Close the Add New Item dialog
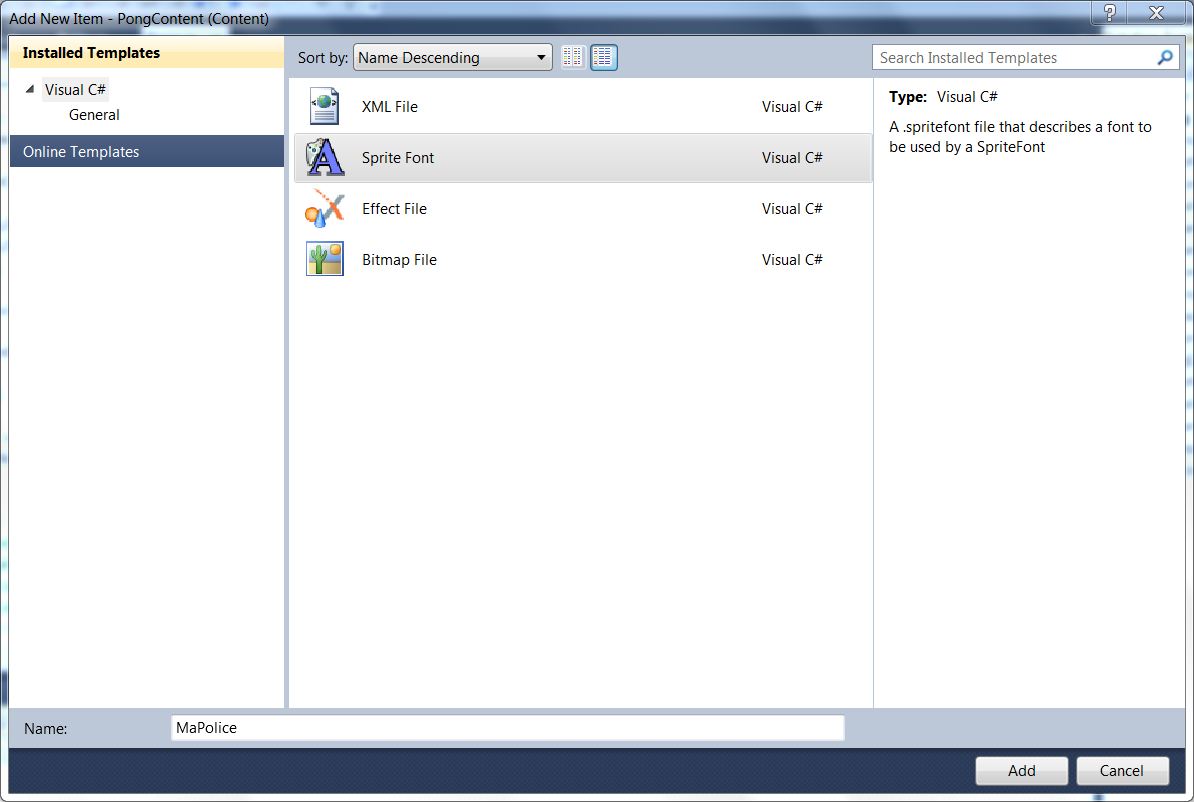Screen dimensions: 1194x802 (x=1156, y=13)
